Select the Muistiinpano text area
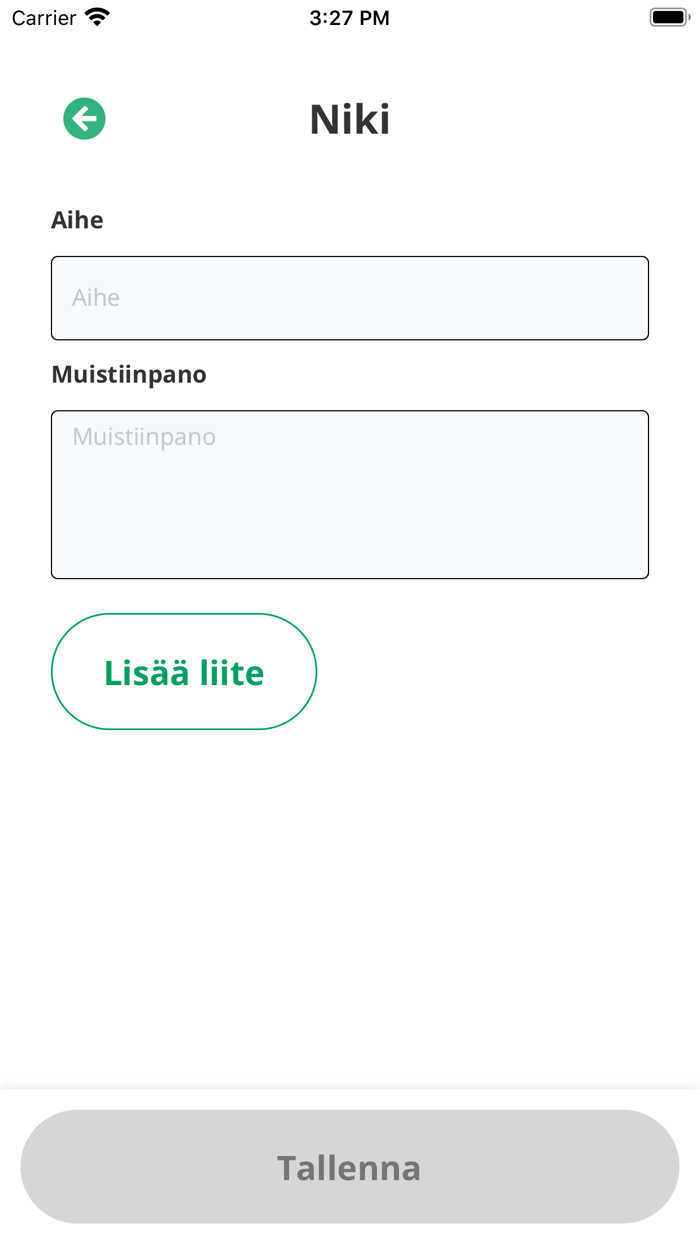Image resolution: width=700 pixels, height=1244 pixels. click(x=349, y=494)
